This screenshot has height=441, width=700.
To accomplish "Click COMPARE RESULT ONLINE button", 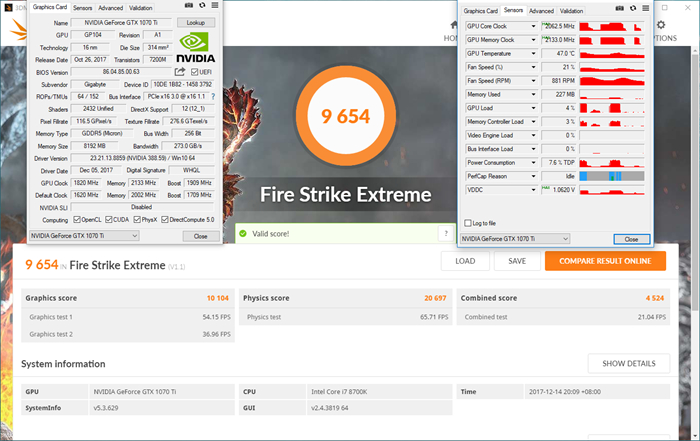I will coord(605,261).
